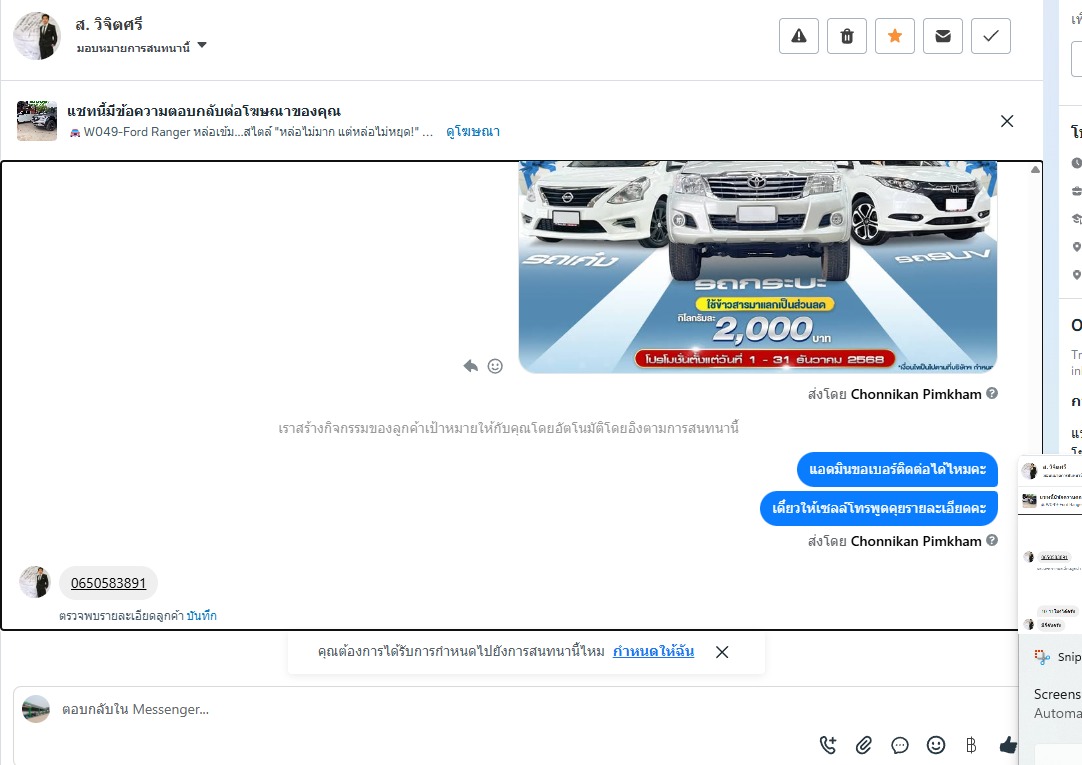Click the Snipping Tool notification icon
The image size is (1082, 765).
(x=1042, y=657)
